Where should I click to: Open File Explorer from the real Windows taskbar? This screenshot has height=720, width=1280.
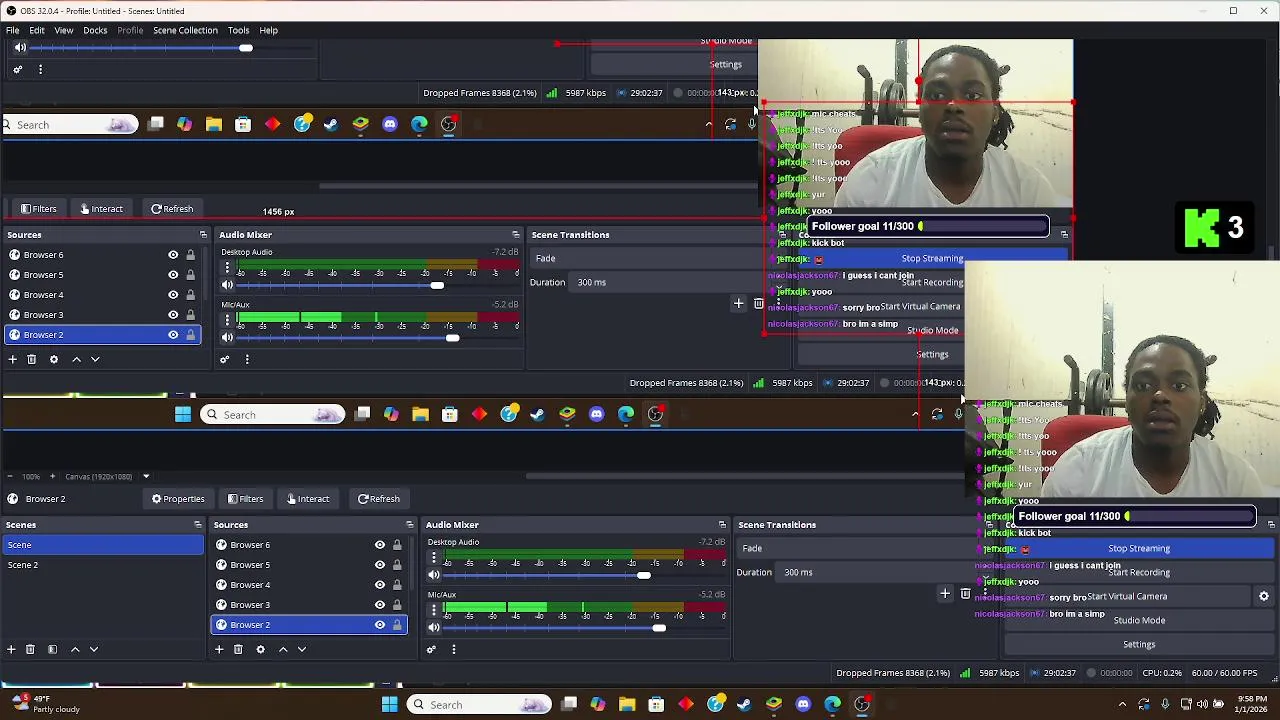pos(627,704)
